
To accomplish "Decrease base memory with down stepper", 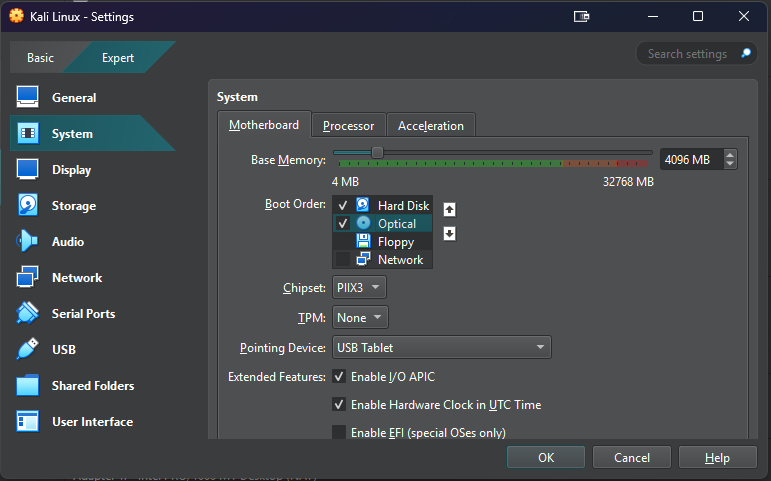I will pyautogui.click(x=730, y=164).
